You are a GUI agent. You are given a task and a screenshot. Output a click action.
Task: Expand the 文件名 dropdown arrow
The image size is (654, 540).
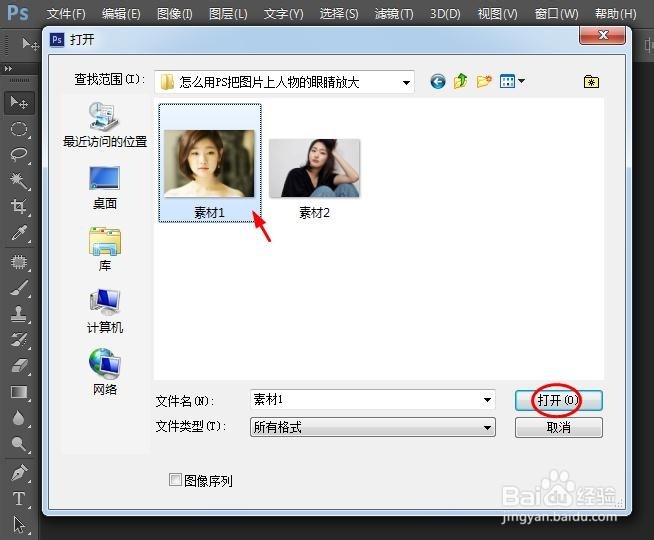[487, 400]
